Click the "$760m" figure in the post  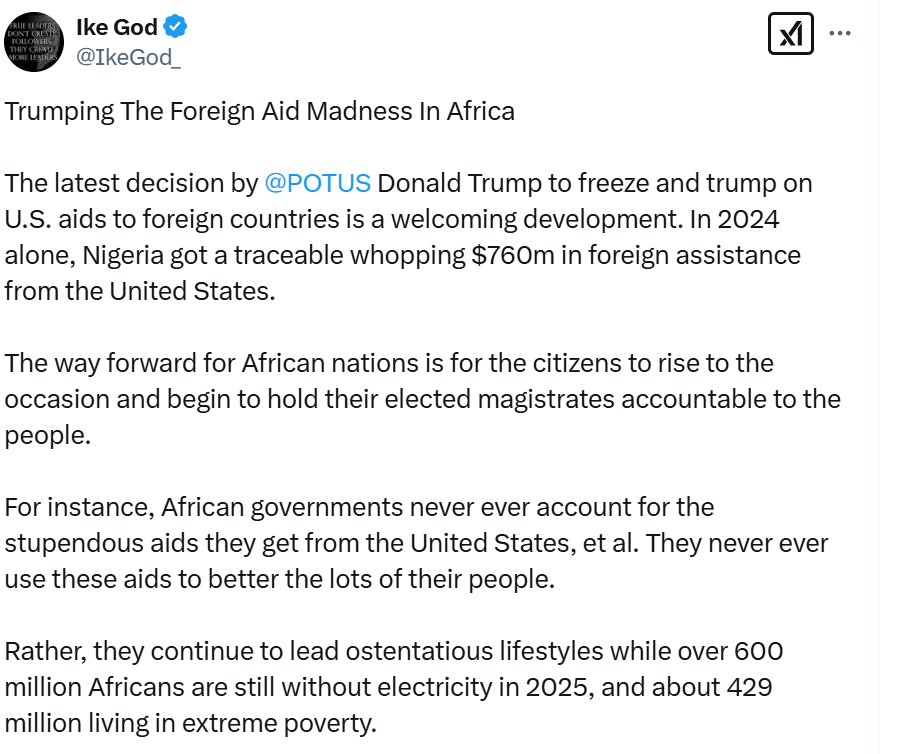[516, 255]
